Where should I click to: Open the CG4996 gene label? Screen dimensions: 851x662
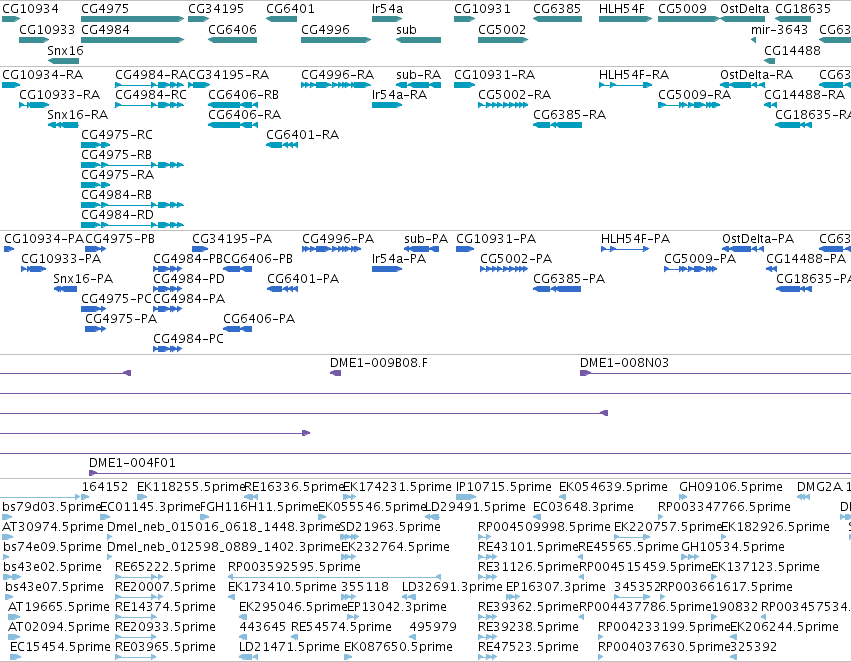(326, 29)
